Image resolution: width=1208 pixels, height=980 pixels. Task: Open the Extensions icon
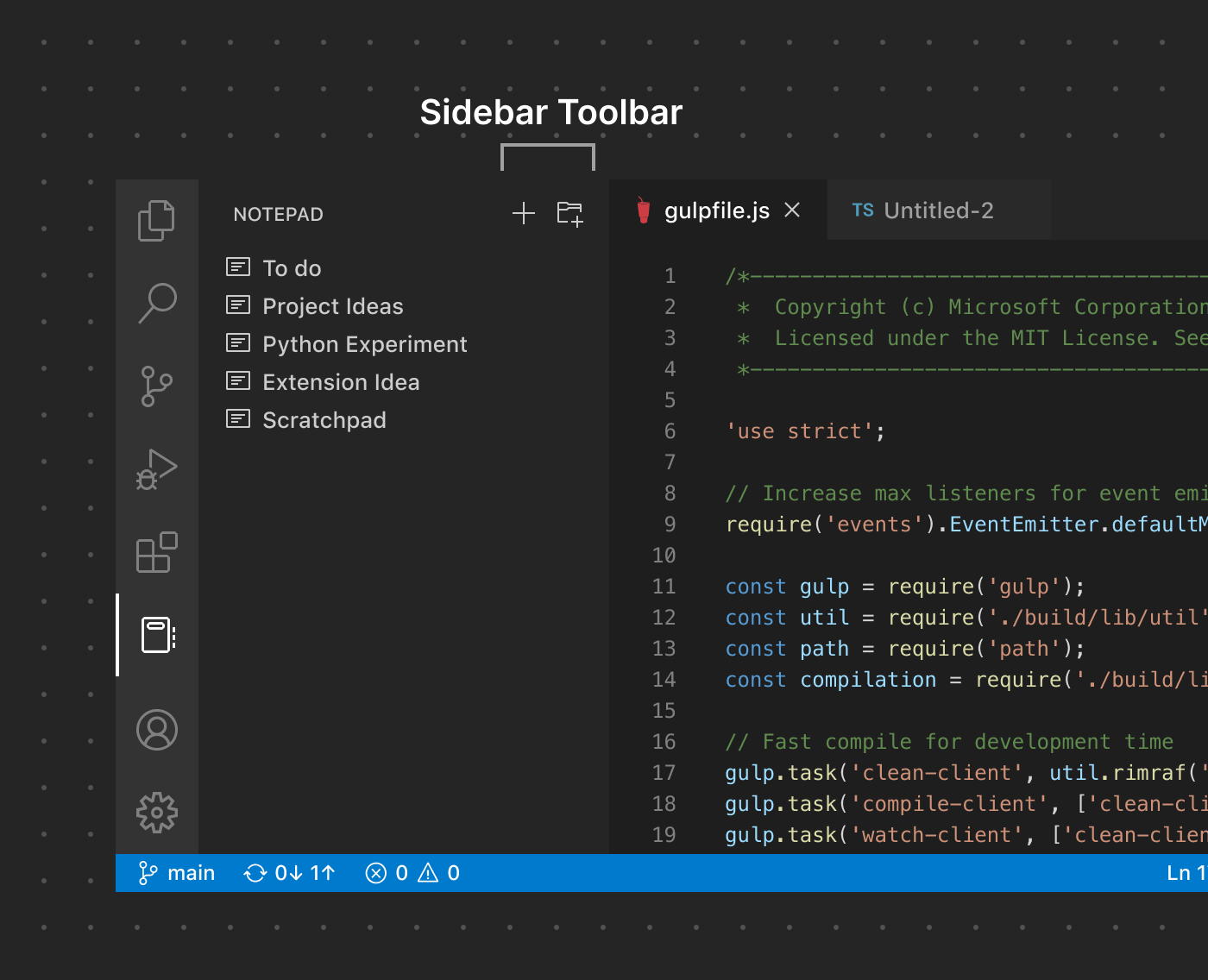[x=156, y=553]
